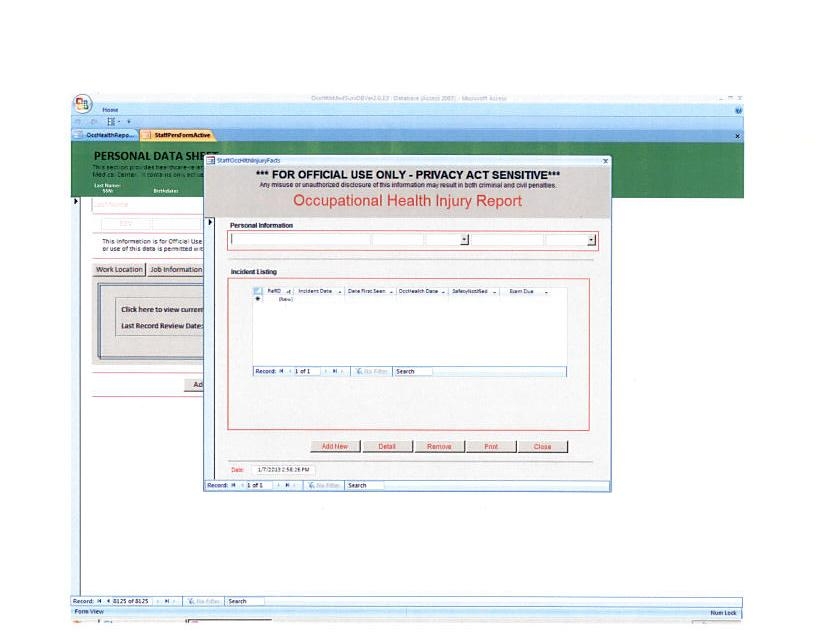Click the Detail button
825x638 pixels.
point(387,447)
